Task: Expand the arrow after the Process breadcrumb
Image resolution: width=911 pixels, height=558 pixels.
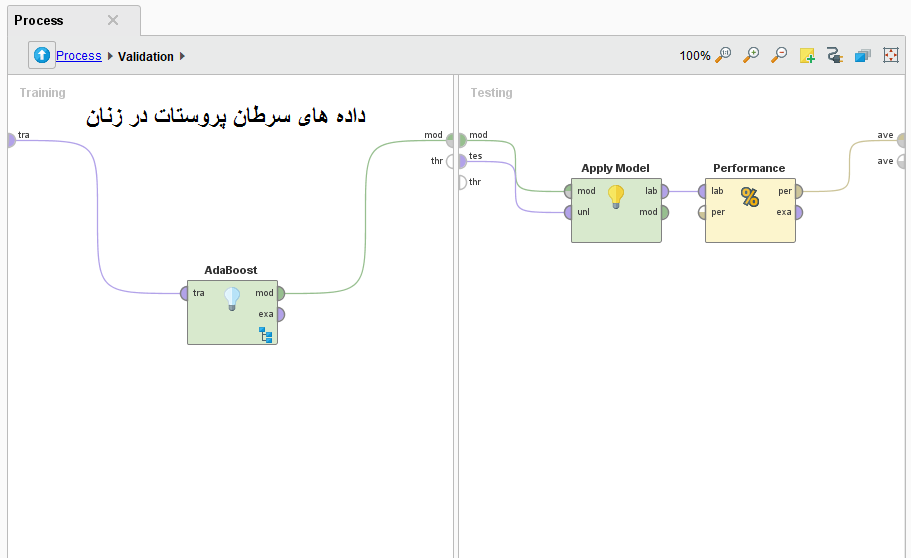Action: (x=110, y=56)
